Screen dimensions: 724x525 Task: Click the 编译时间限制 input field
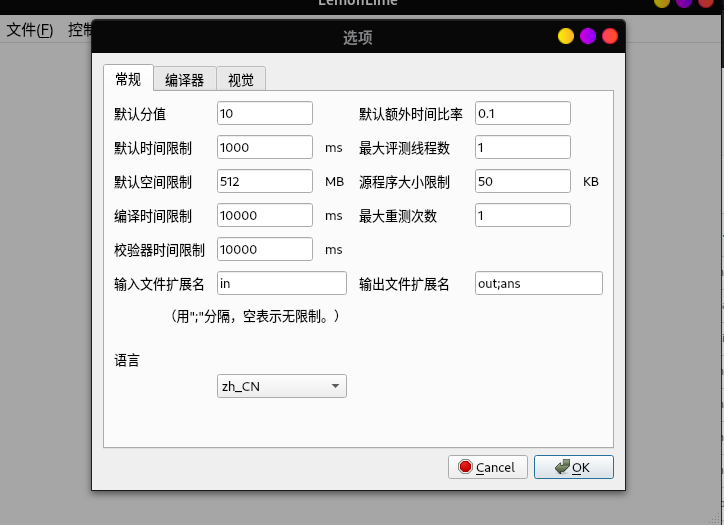pos(265,215)
